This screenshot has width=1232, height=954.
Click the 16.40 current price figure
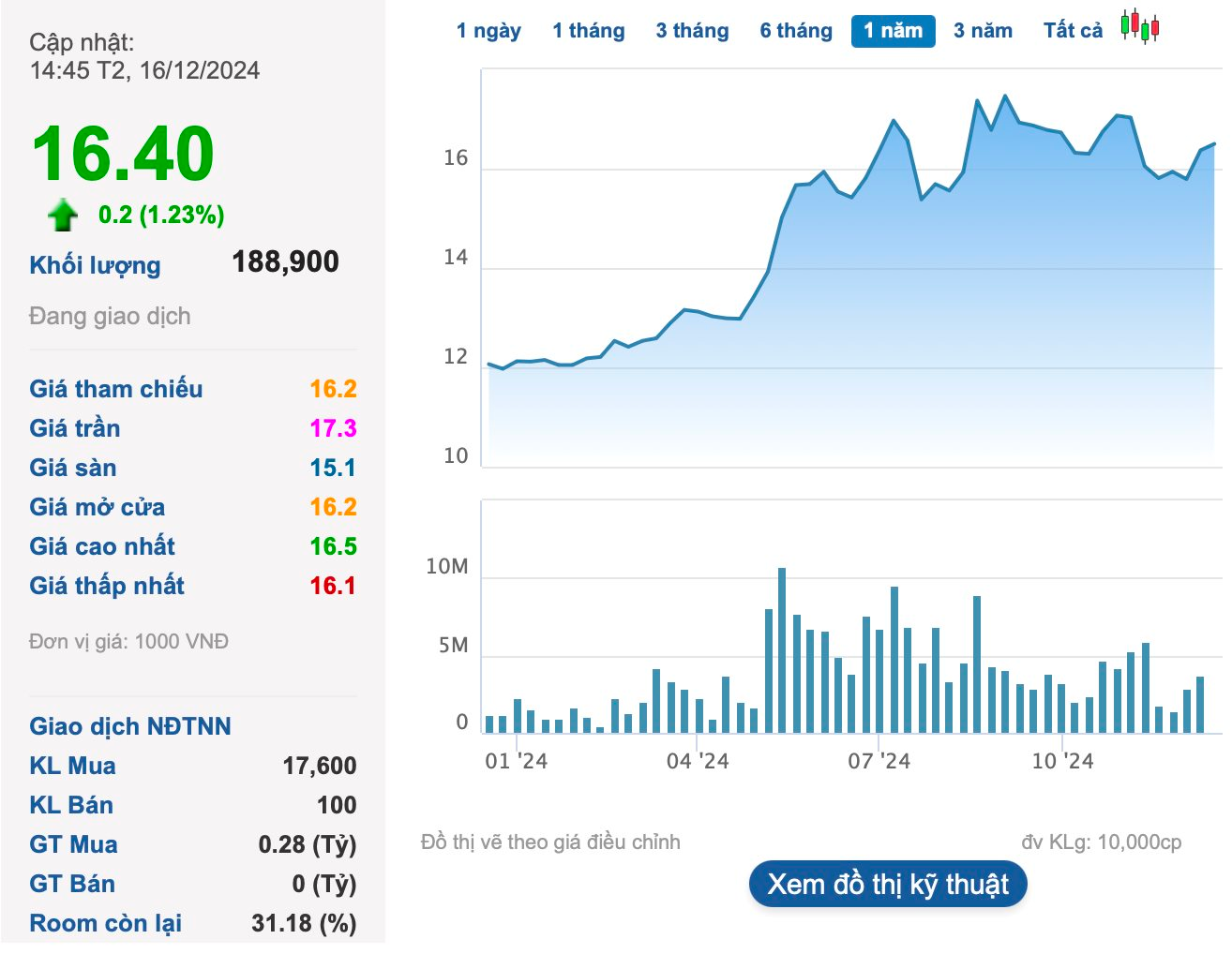pos(123,155)
